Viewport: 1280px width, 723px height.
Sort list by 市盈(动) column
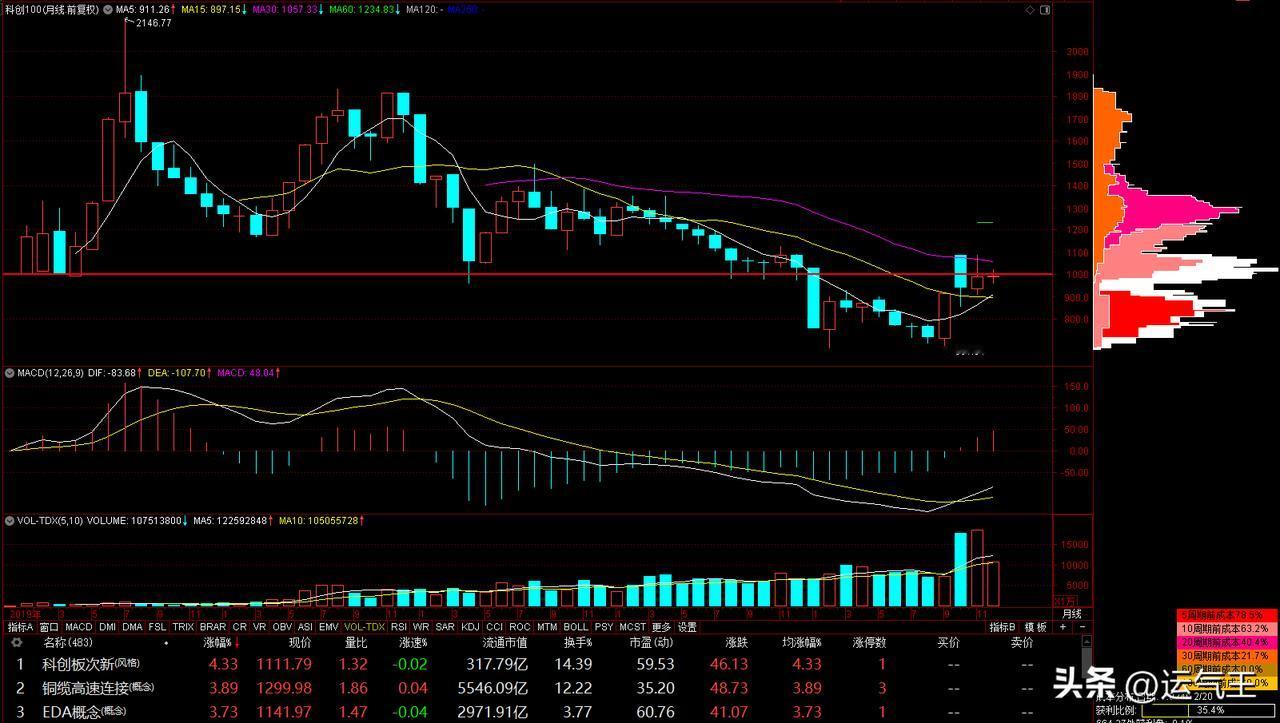652,642
